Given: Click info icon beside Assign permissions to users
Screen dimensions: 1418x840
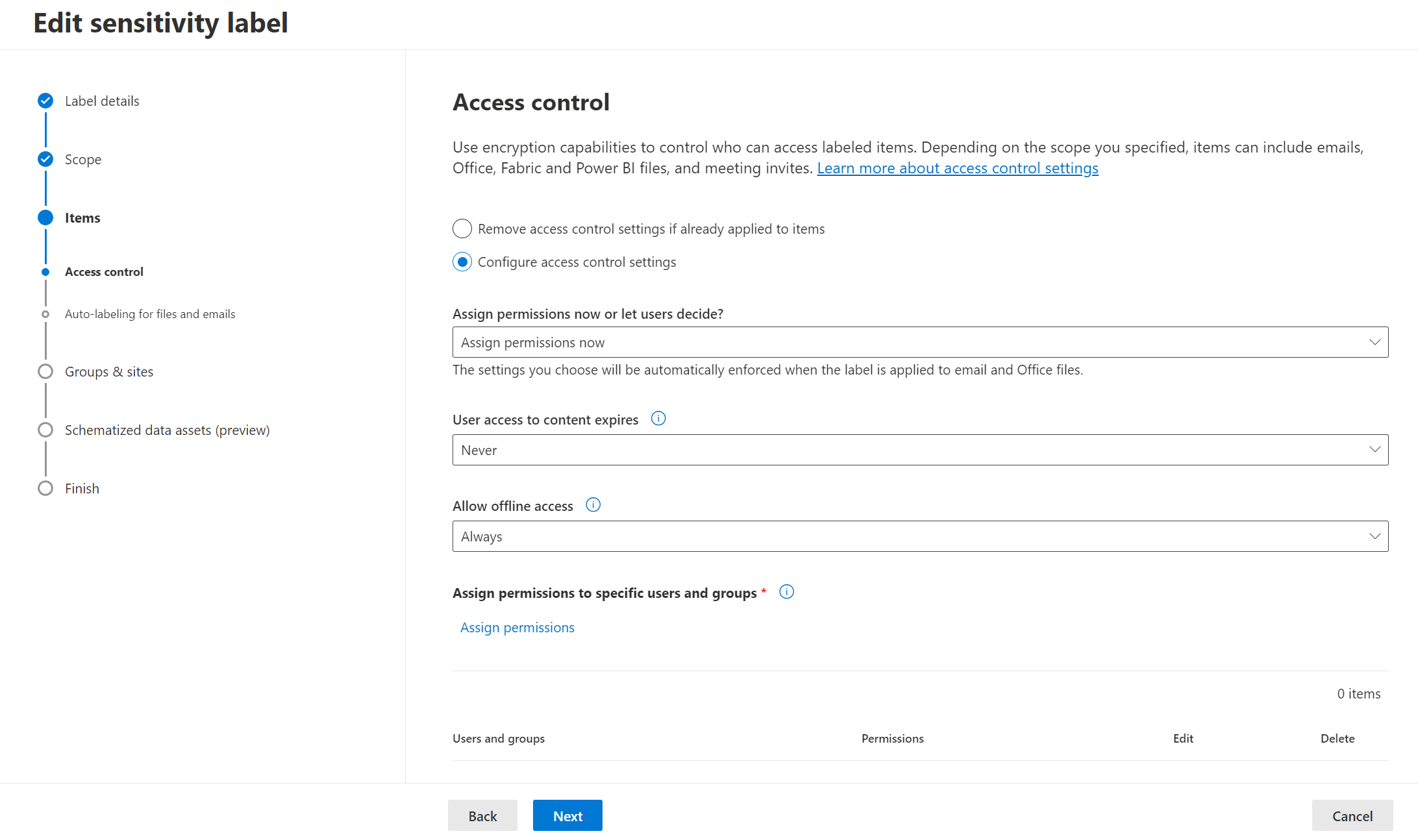Looking at the screenshot, I should point(786,592).
